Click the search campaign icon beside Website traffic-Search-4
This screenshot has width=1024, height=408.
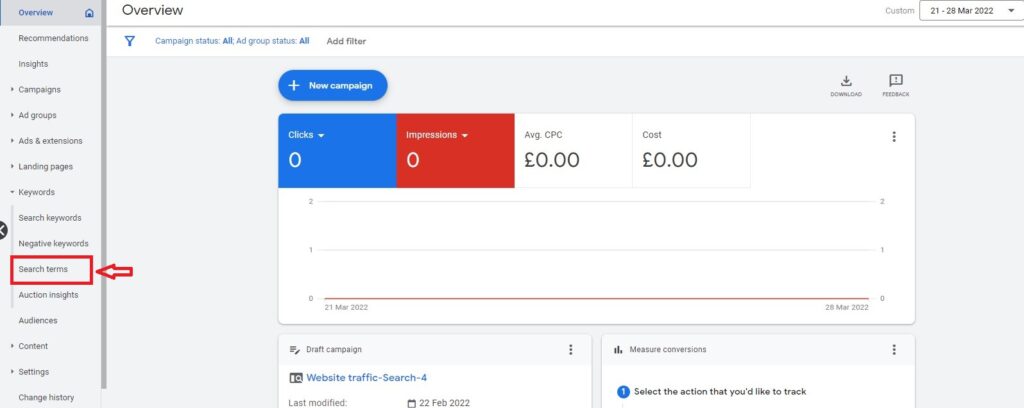click(x=296, y=378)
